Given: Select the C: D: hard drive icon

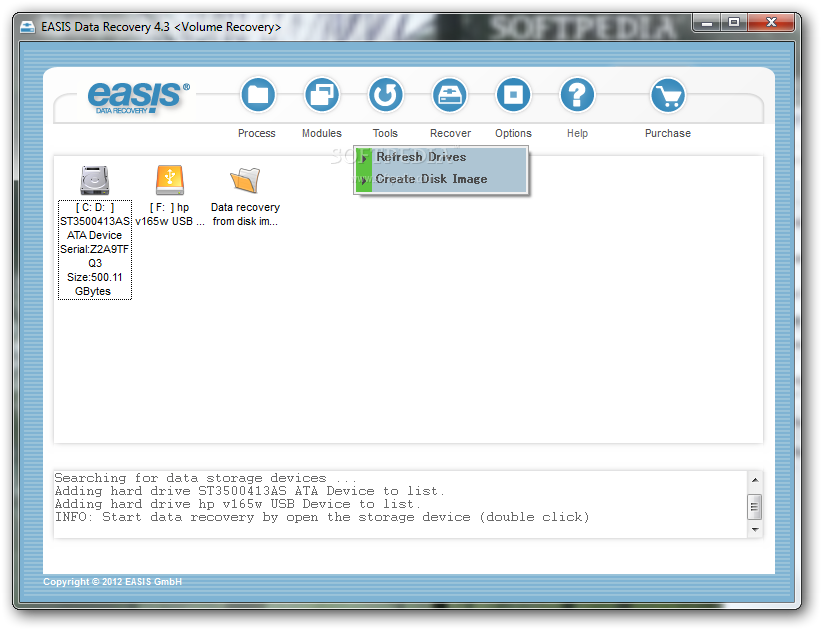Looking at the screenshot, I should pyautogui.click(x=95, y=180).
